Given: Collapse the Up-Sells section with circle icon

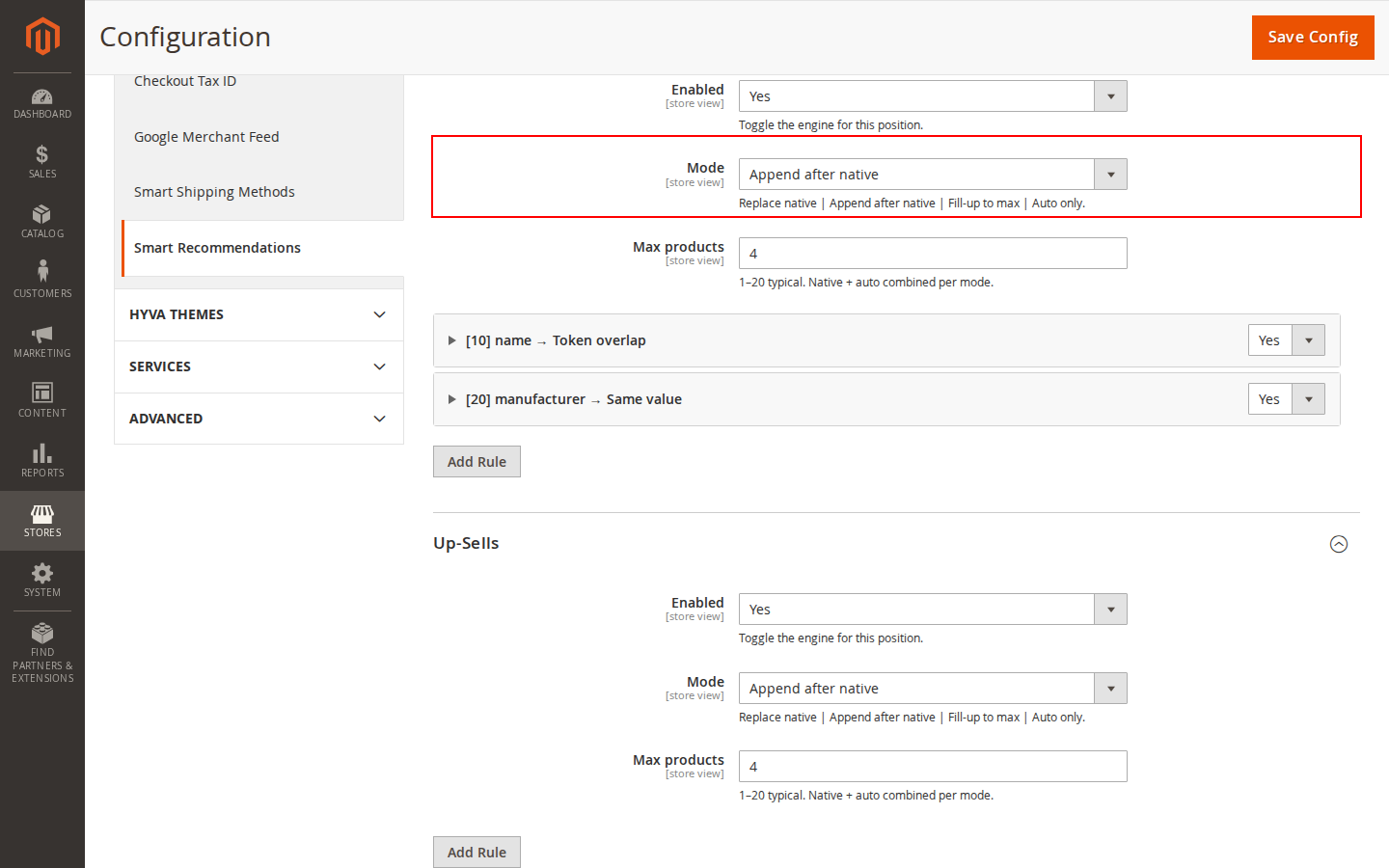Looking at the screenshot, I should pos(1339,544).
